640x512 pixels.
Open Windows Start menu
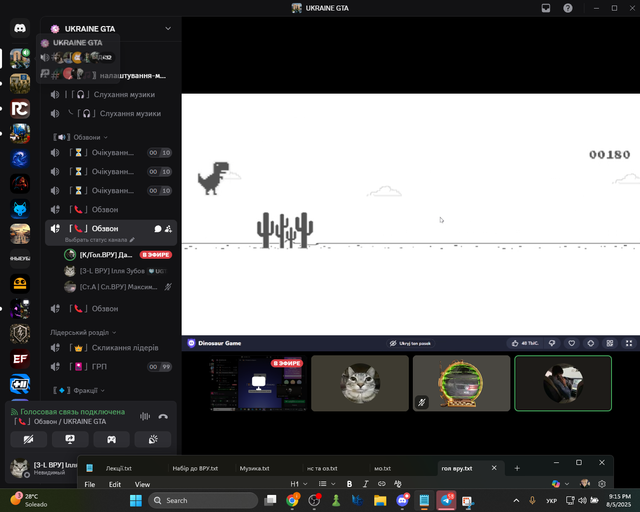136,500
